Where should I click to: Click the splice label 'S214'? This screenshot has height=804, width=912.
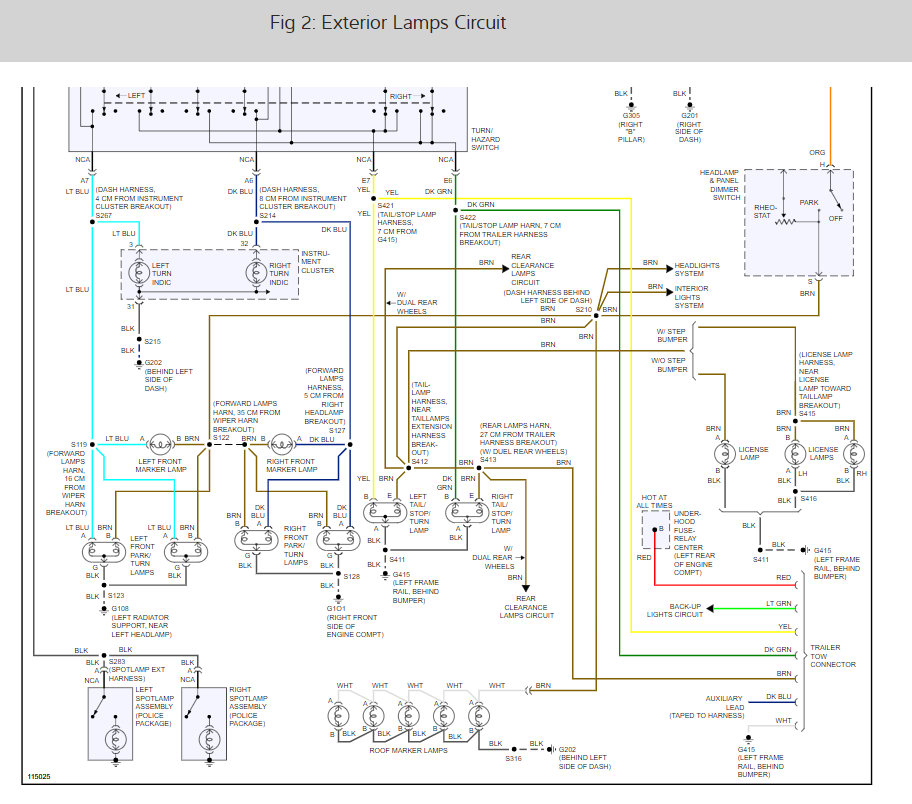click(x=268, y=215)
